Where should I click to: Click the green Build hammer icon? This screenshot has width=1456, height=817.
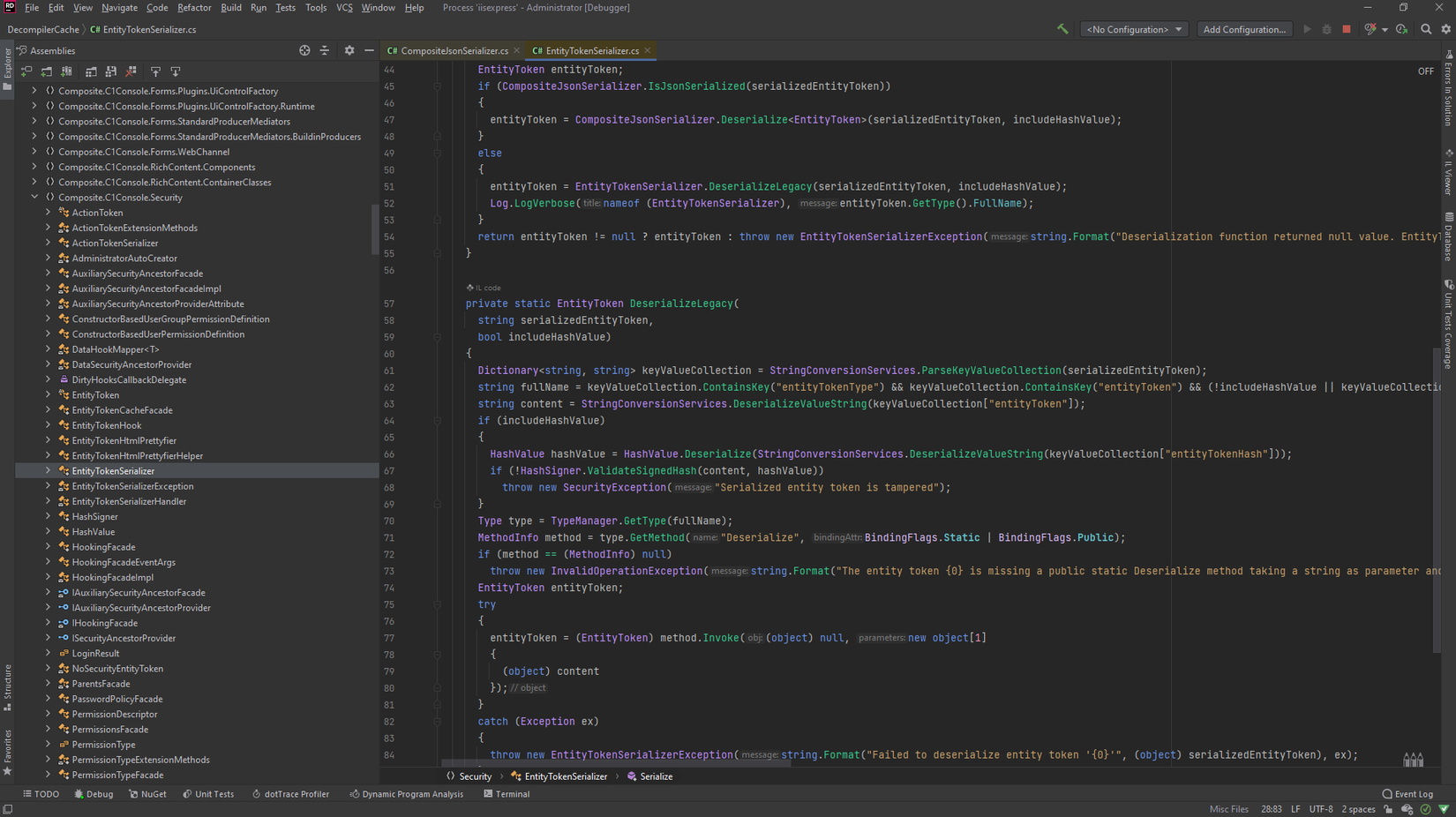pyautogui.click(x=1062, y=29)
